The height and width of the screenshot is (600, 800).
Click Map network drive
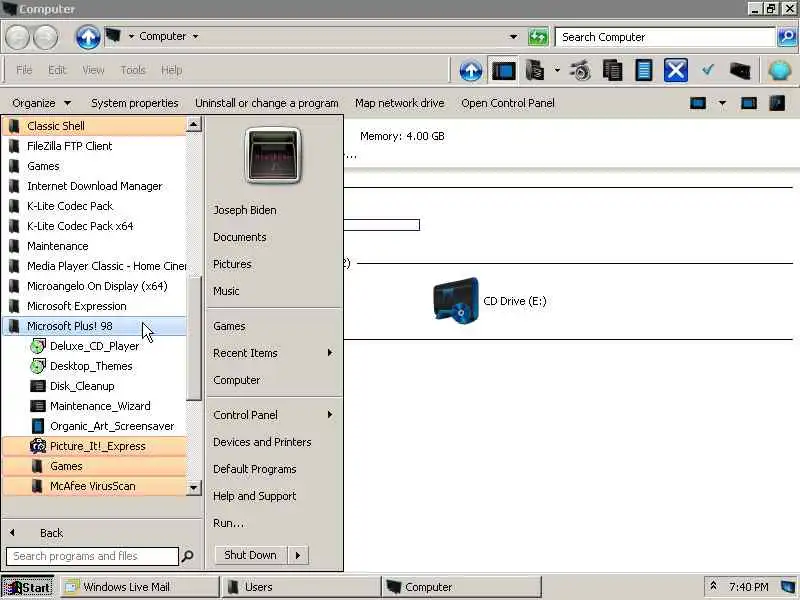point(399,103)
